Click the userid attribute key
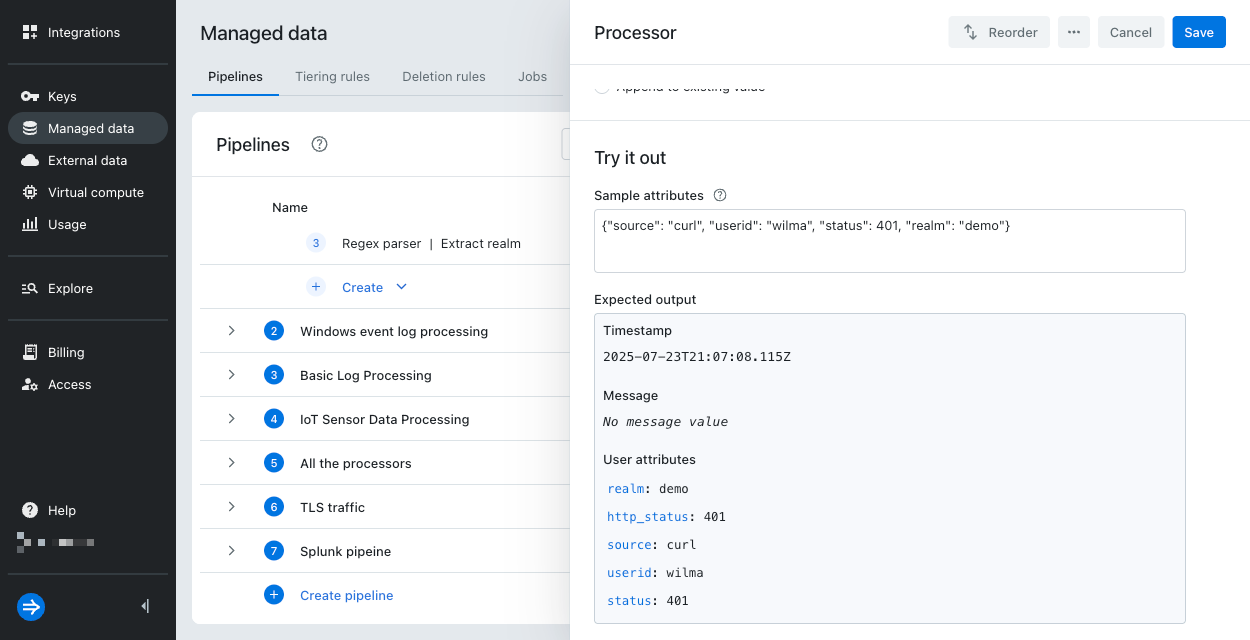Screen dimensions: 1250x640 [629, 573]
